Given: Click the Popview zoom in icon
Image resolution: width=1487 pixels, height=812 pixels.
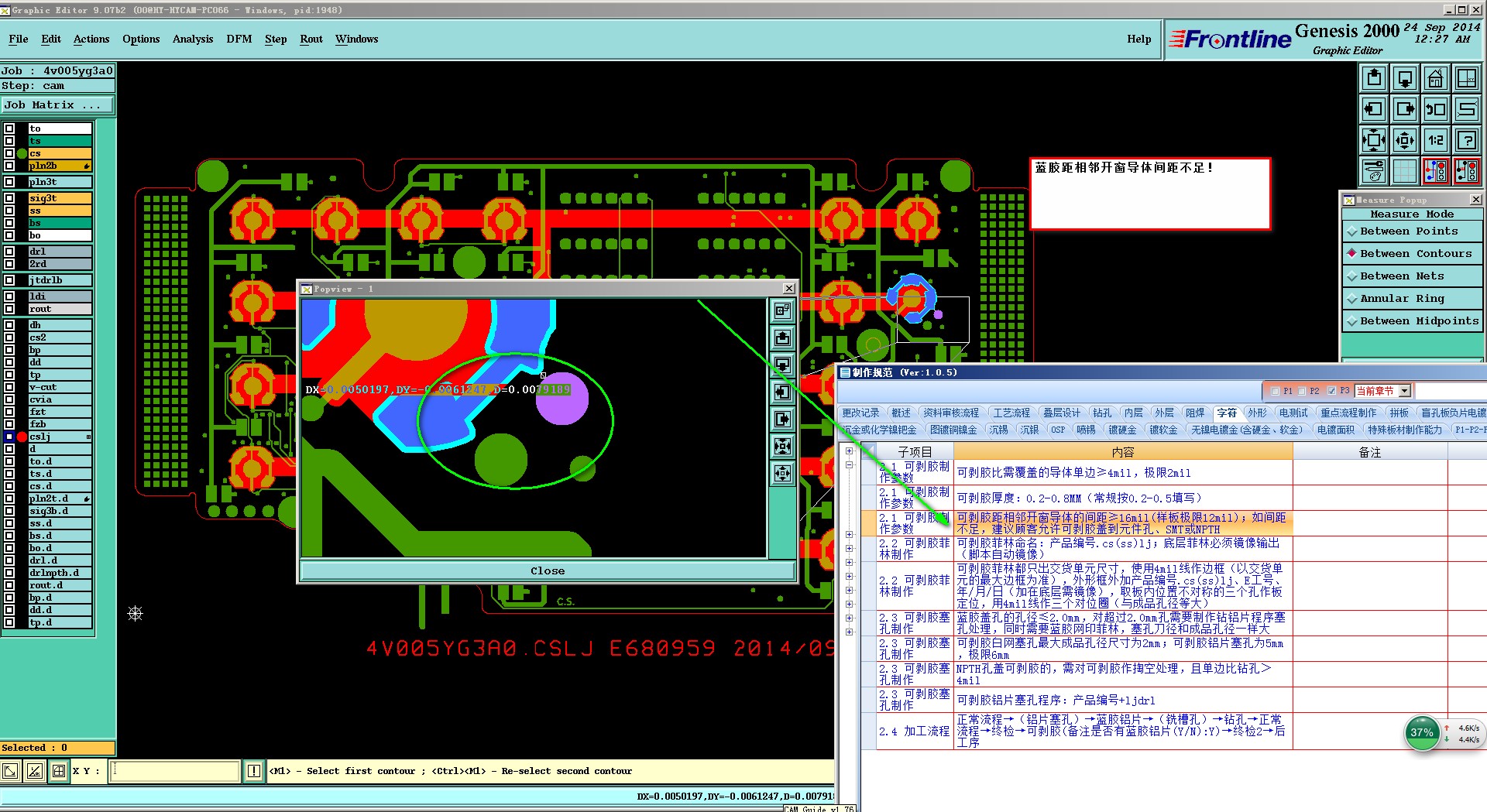Looking at the screenshot, I should 783,447.
